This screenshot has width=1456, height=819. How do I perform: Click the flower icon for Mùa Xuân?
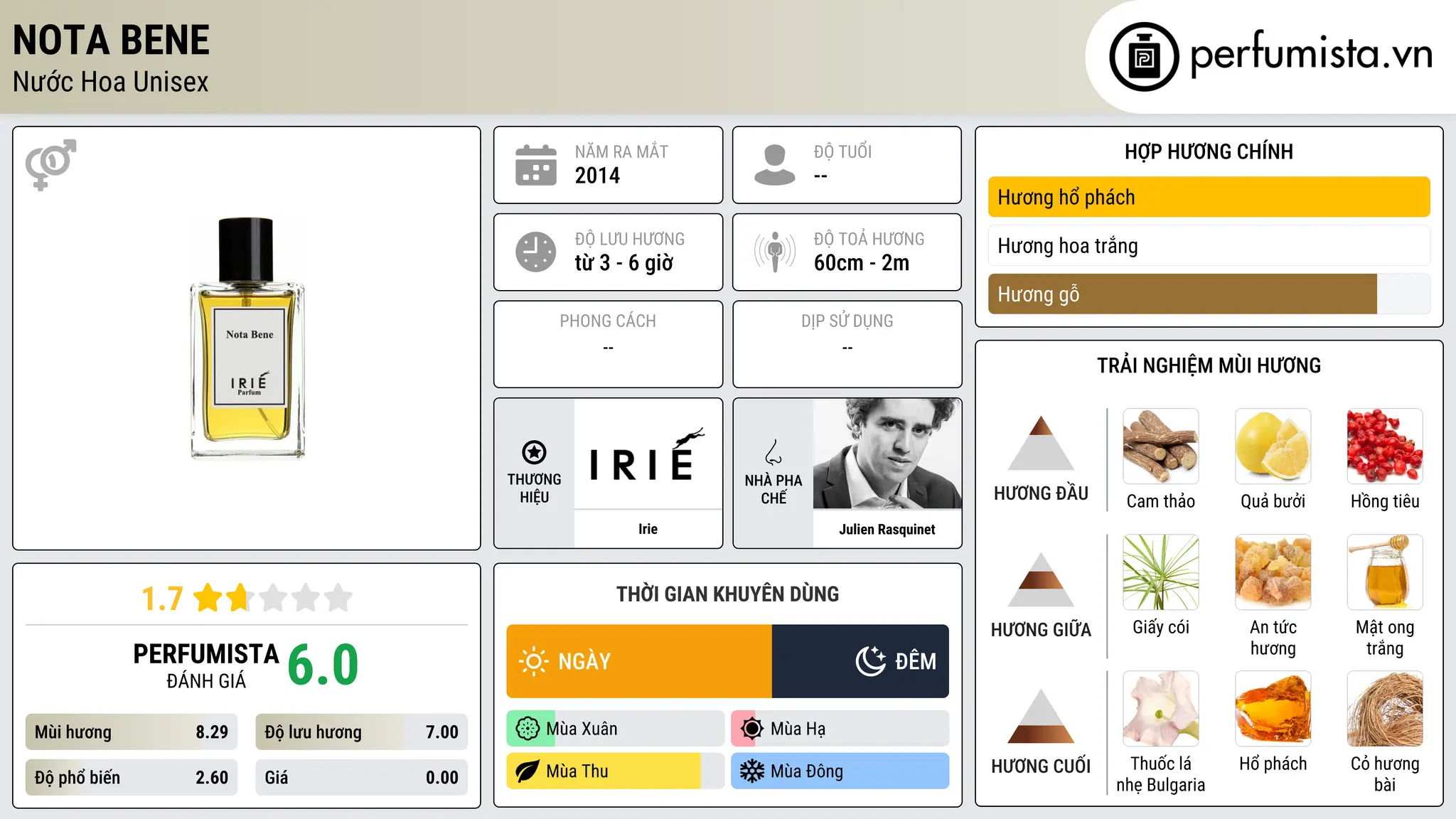coord(528,729)
